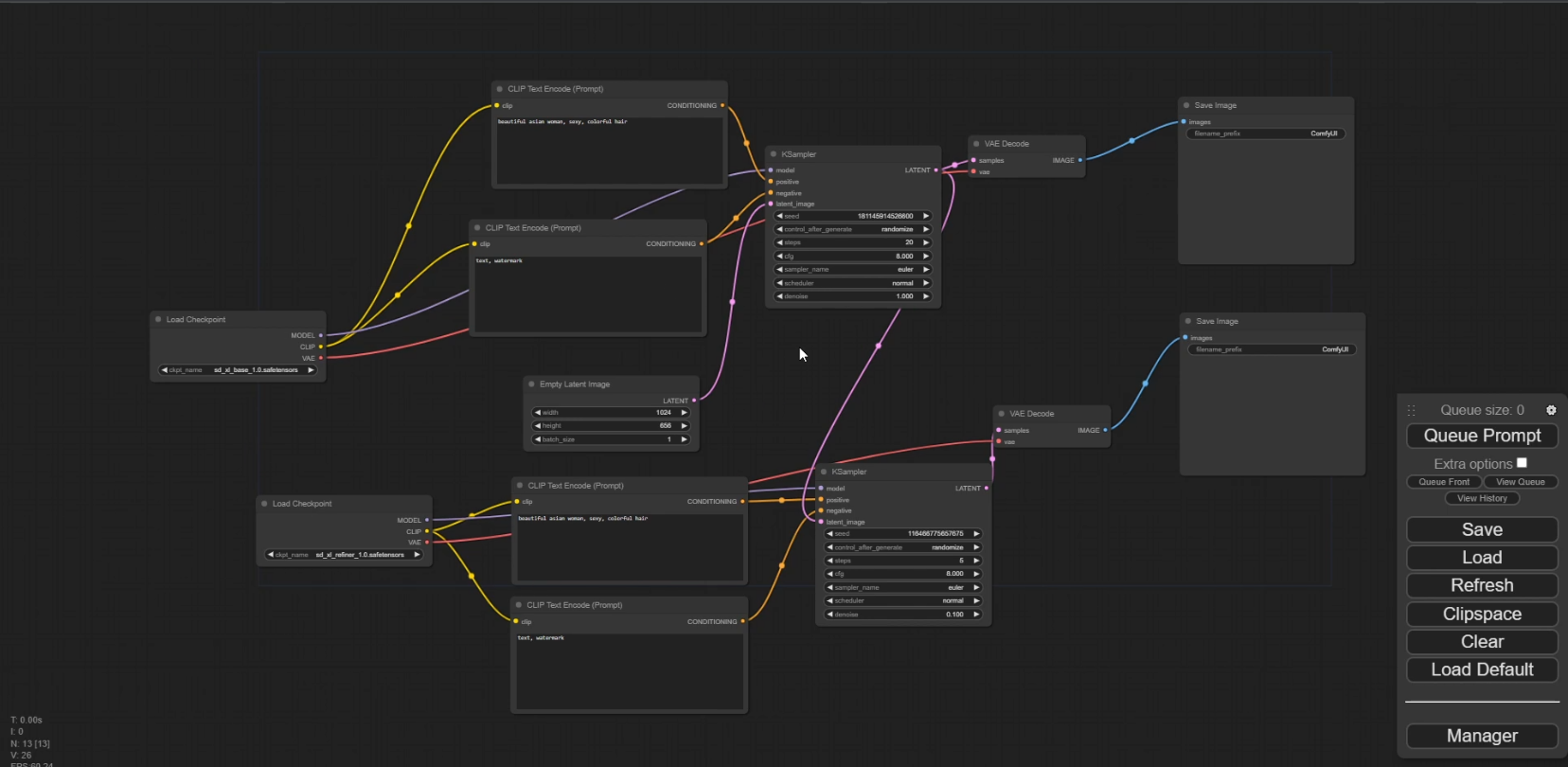
Task: Click latent_image input port of 5-step KSampler
Action: pos(821,522)
